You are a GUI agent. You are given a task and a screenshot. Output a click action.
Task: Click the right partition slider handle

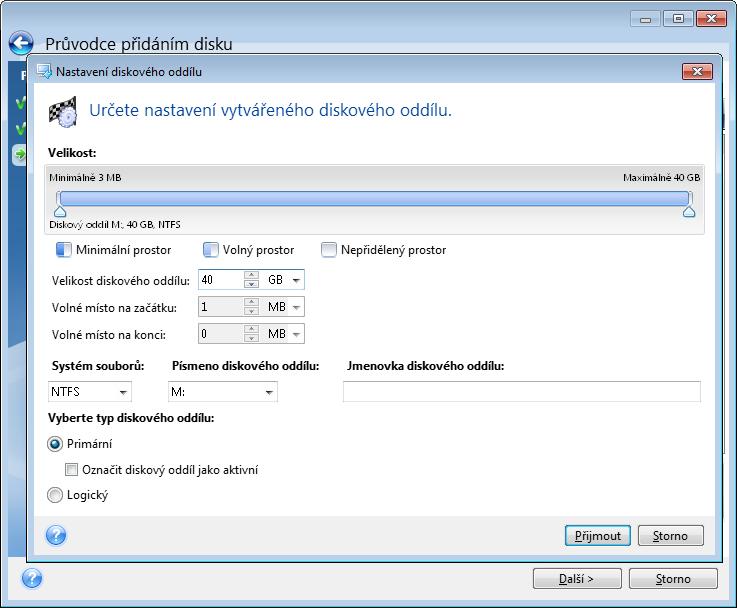[x=689, y=211]
